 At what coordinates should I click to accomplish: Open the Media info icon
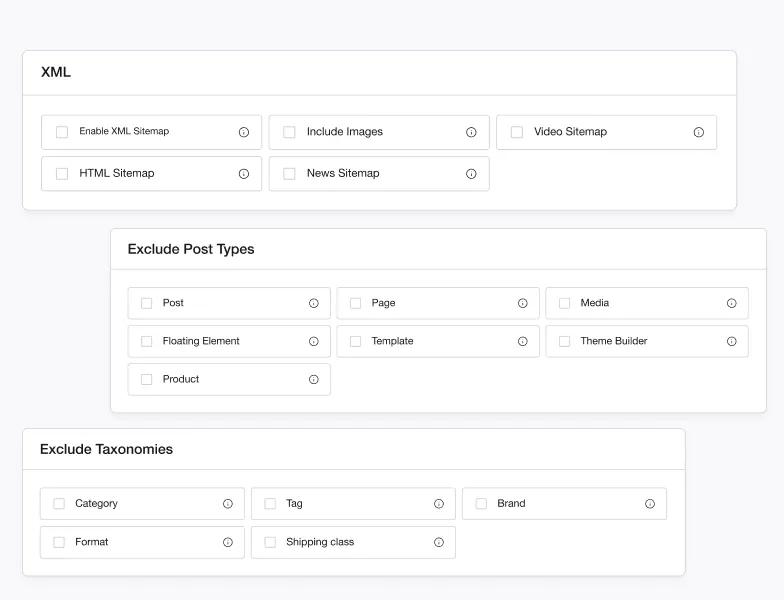[732, 303]
